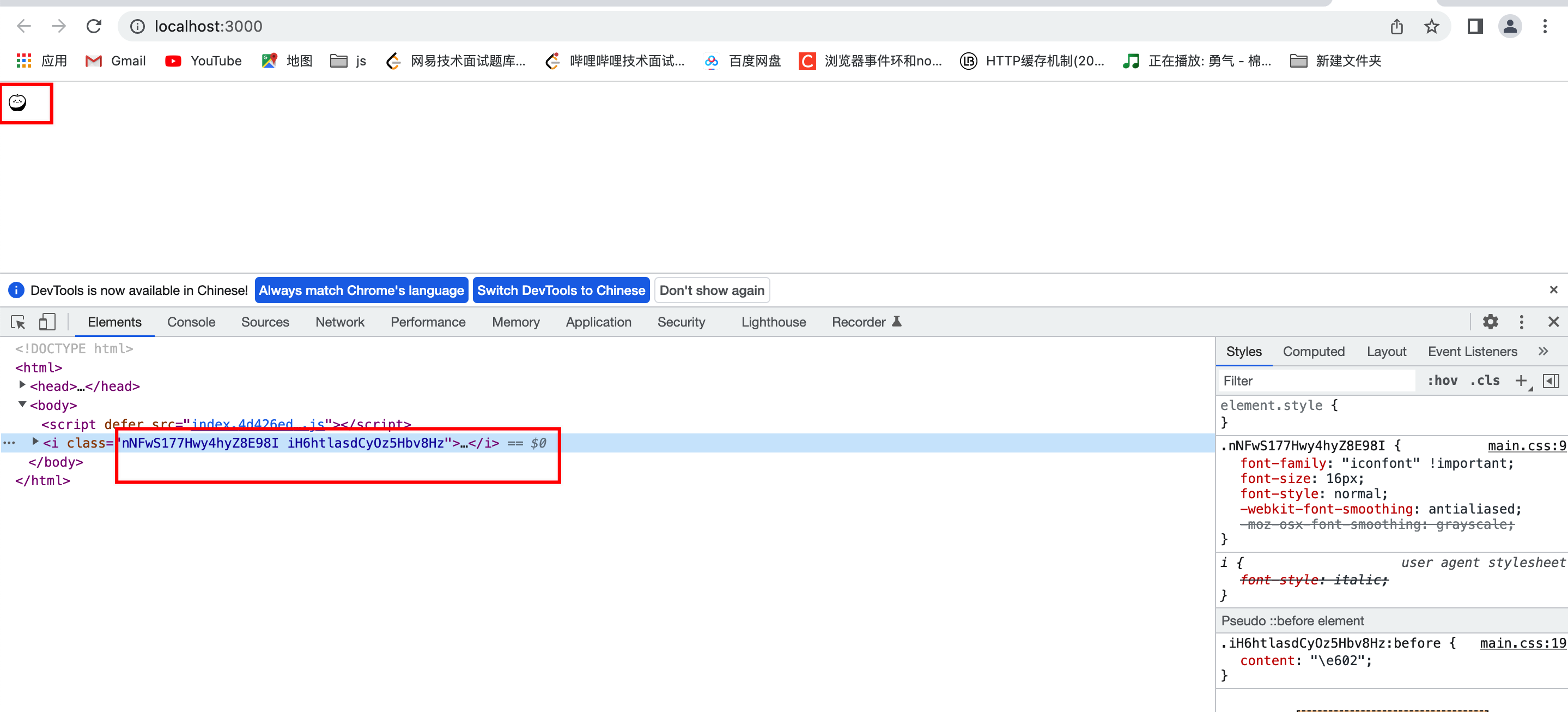The width and height of the screenshot is (1568, 712).
Task: Toggle the :hov element state button
Action: tap(1442, 381)
